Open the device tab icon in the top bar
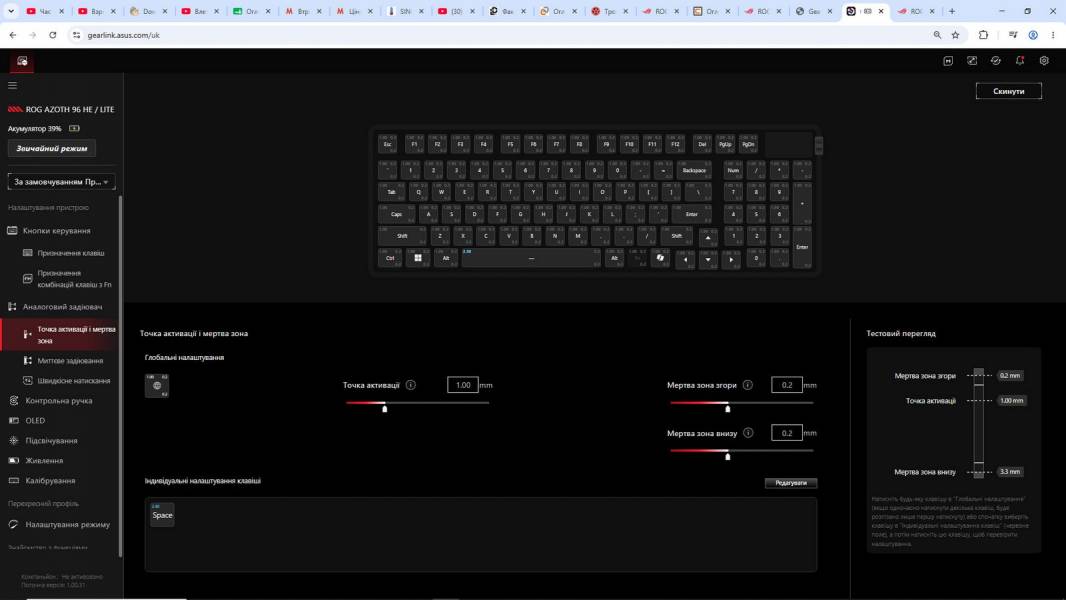The width and height of the screenshot is (1066, 600). (x=22, y=61)
